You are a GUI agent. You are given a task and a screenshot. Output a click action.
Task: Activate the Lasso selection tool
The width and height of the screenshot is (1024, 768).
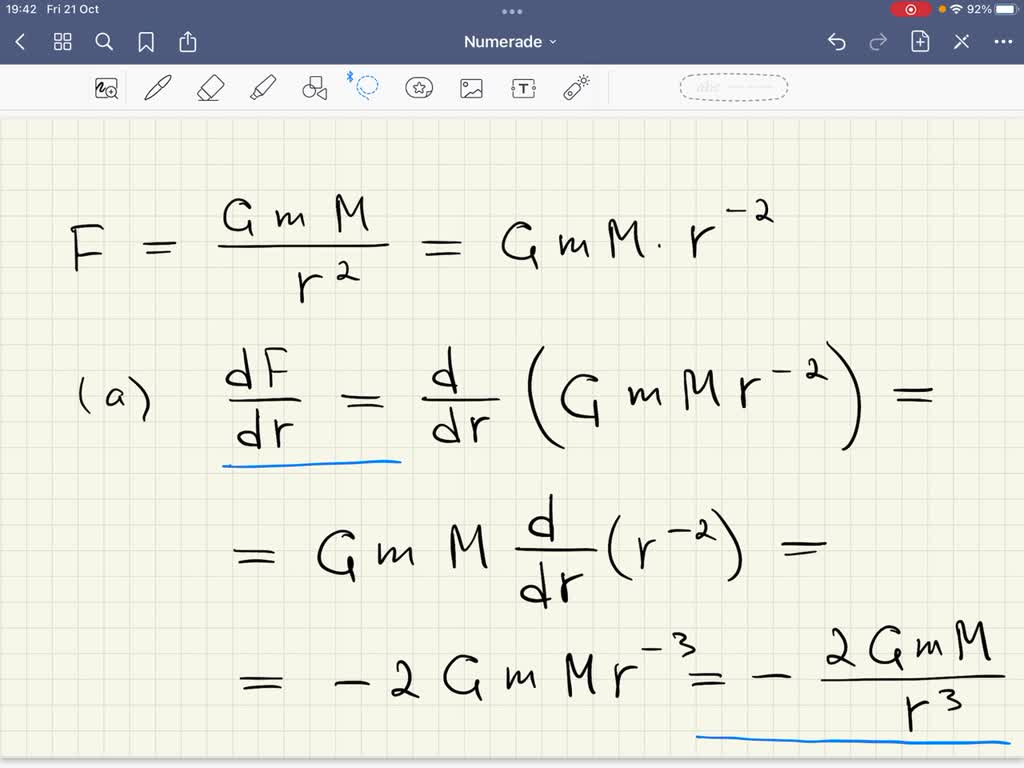pos(366,87)
